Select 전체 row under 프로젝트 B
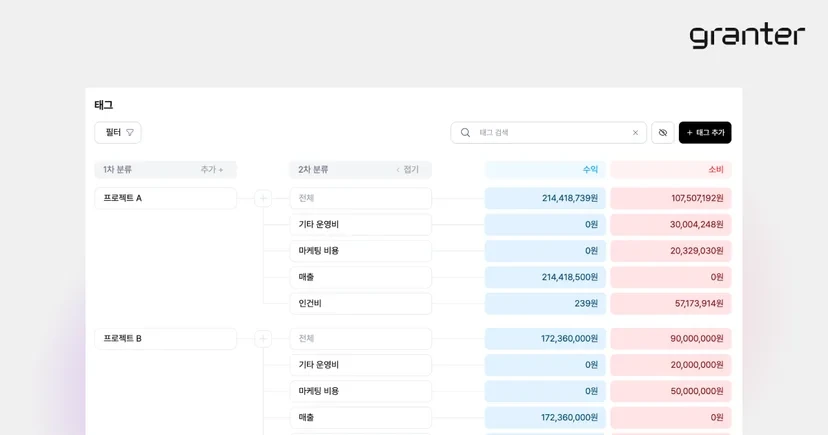 click(361, 338)
